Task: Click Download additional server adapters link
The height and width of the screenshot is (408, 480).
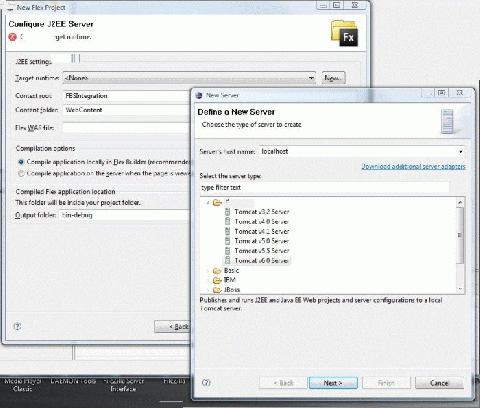Action: point(413,166)
